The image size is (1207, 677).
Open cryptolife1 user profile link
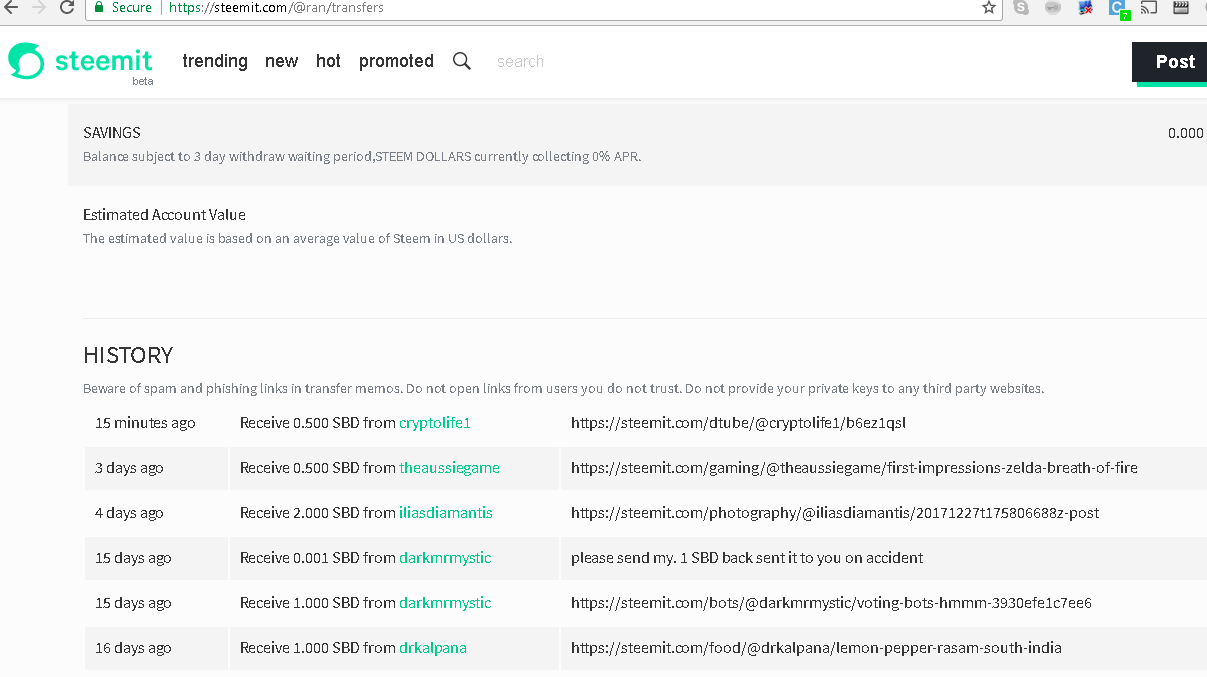[434, 423]
